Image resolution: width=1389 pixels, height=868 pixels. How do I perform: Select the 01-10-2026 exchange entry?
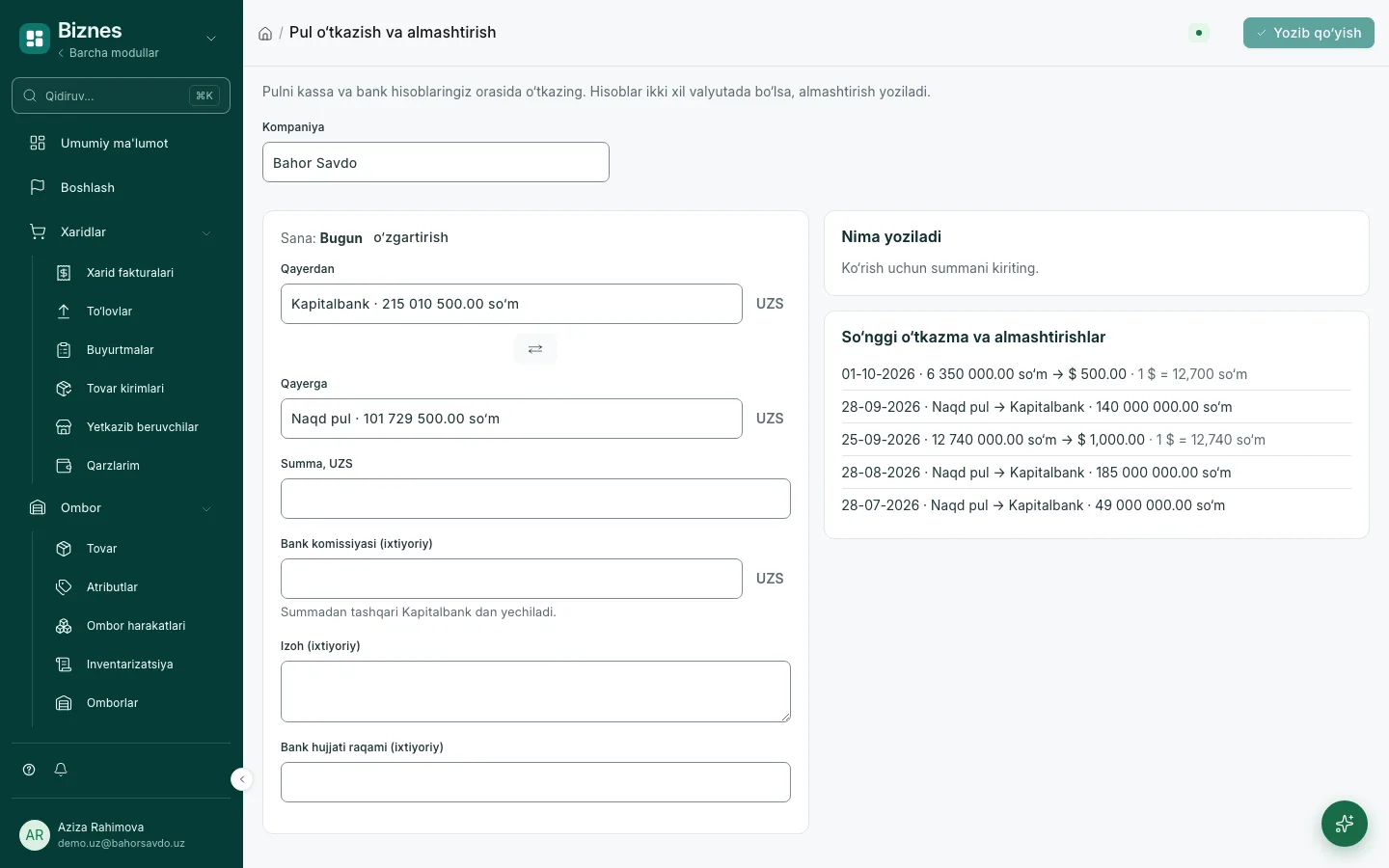1096,374
